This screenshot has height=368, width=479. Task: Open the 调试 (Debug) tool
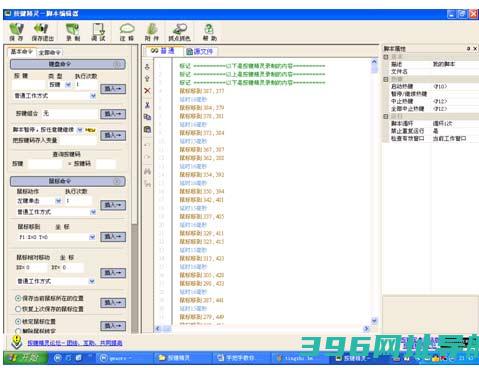click(98, 32)
